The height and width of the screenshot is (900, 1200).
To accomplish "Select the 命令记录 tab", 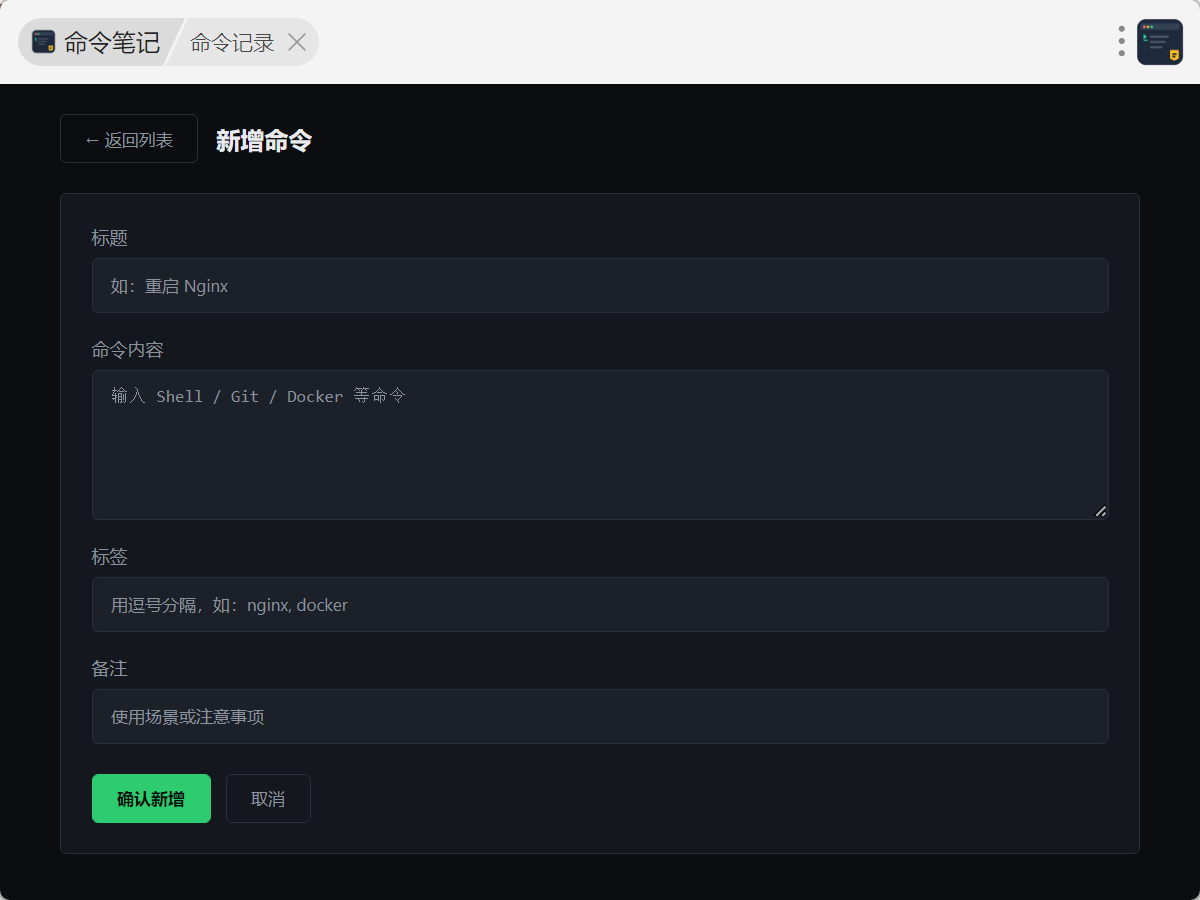I will click(x=233, y=42).
